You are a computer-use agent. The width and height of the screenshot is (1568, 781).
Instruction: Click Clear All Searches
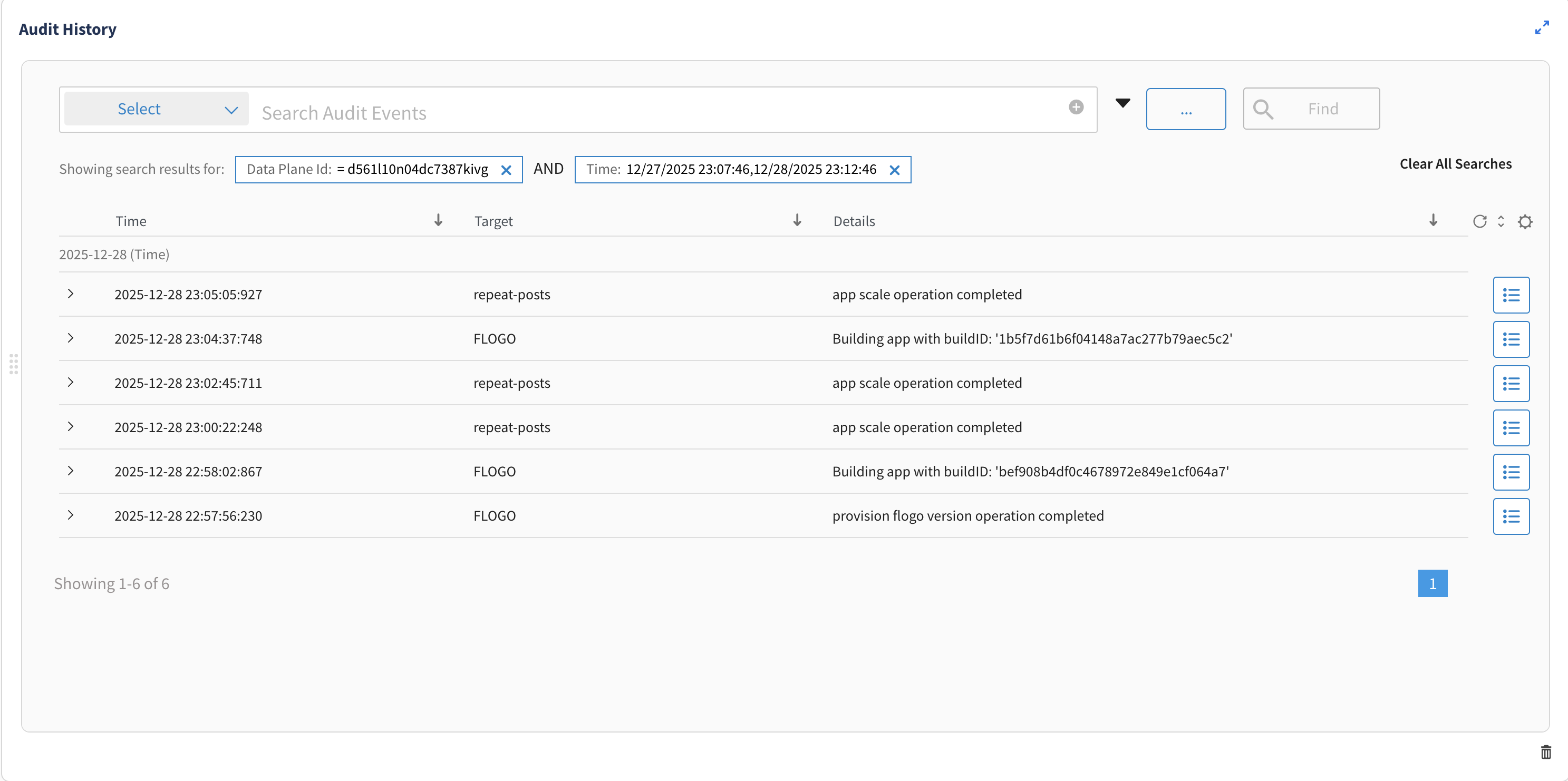coord(1455,163)
